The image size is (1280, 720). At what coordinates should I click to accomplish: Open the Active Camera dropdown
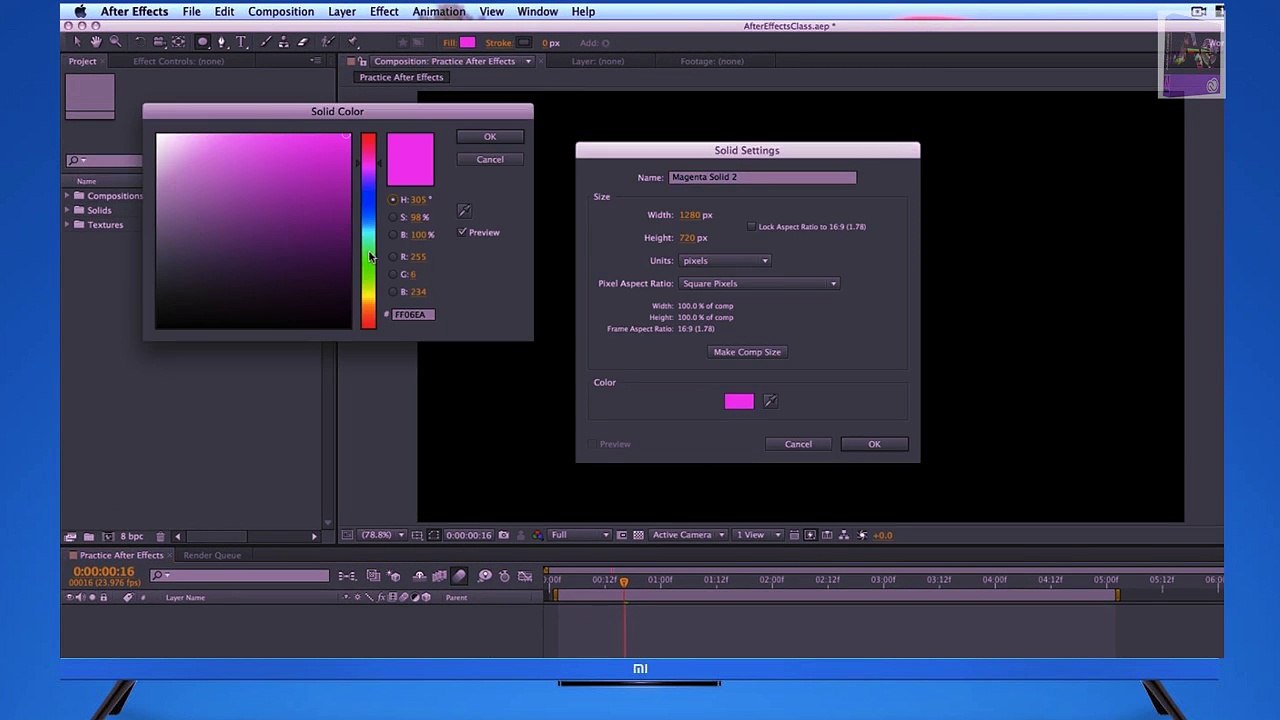687,535
